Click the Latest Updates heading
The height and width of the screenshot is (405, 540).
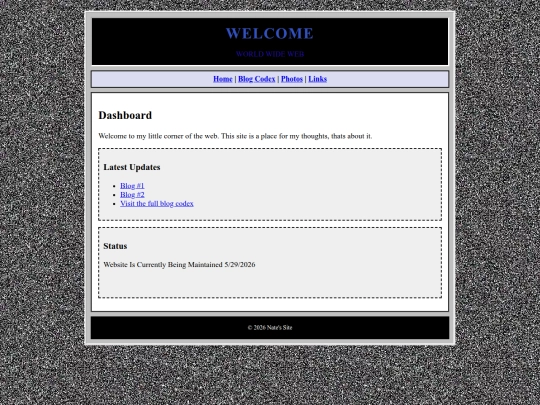tap(132, 167)
